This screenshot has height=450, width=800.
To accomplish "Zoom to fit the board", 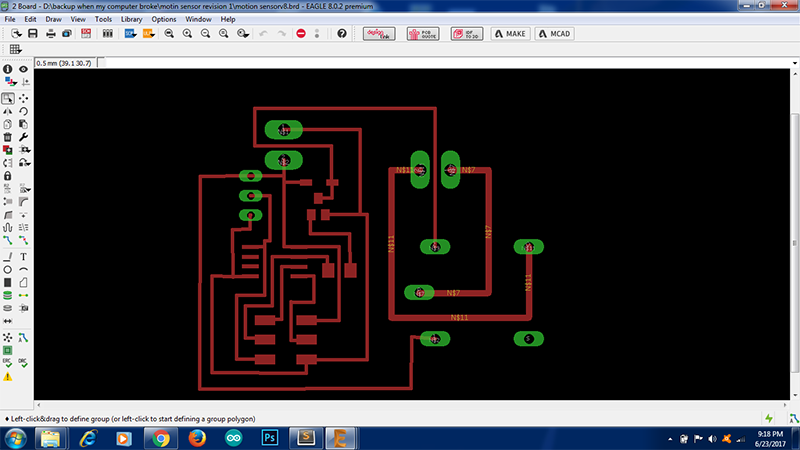I will 169,34.
